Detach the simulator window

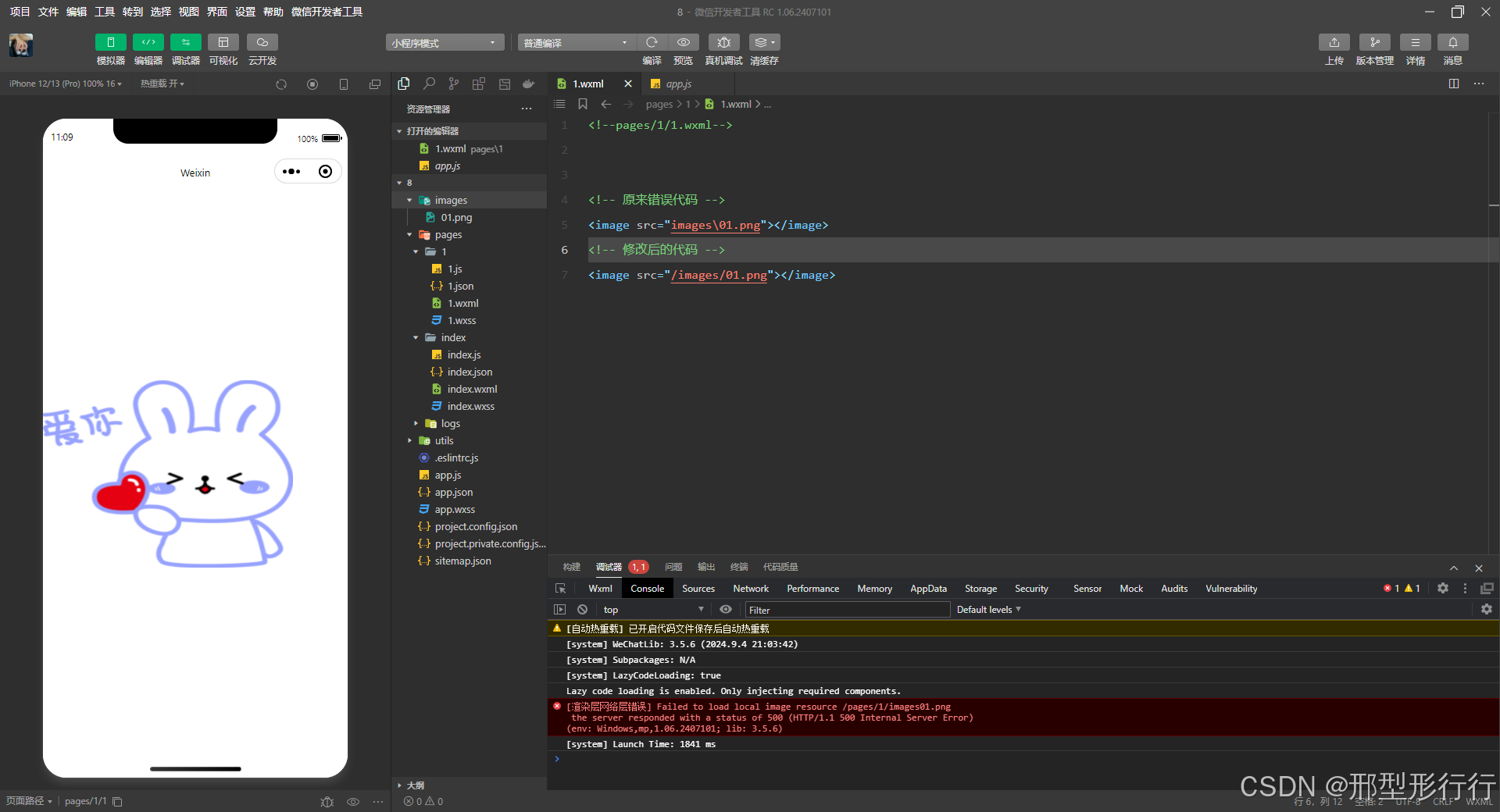point(375,84)
